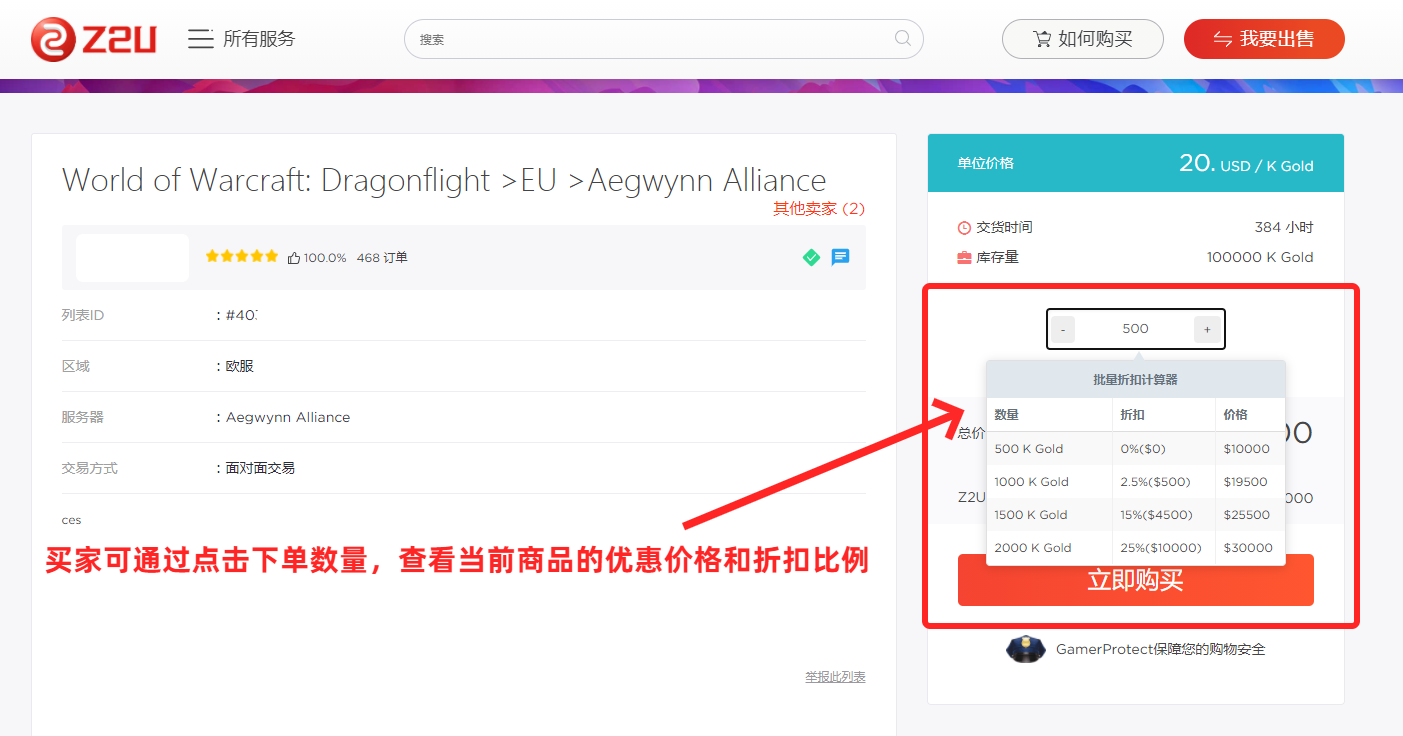
Task: Increase quantity with plus button
Action: (1207, 329)
